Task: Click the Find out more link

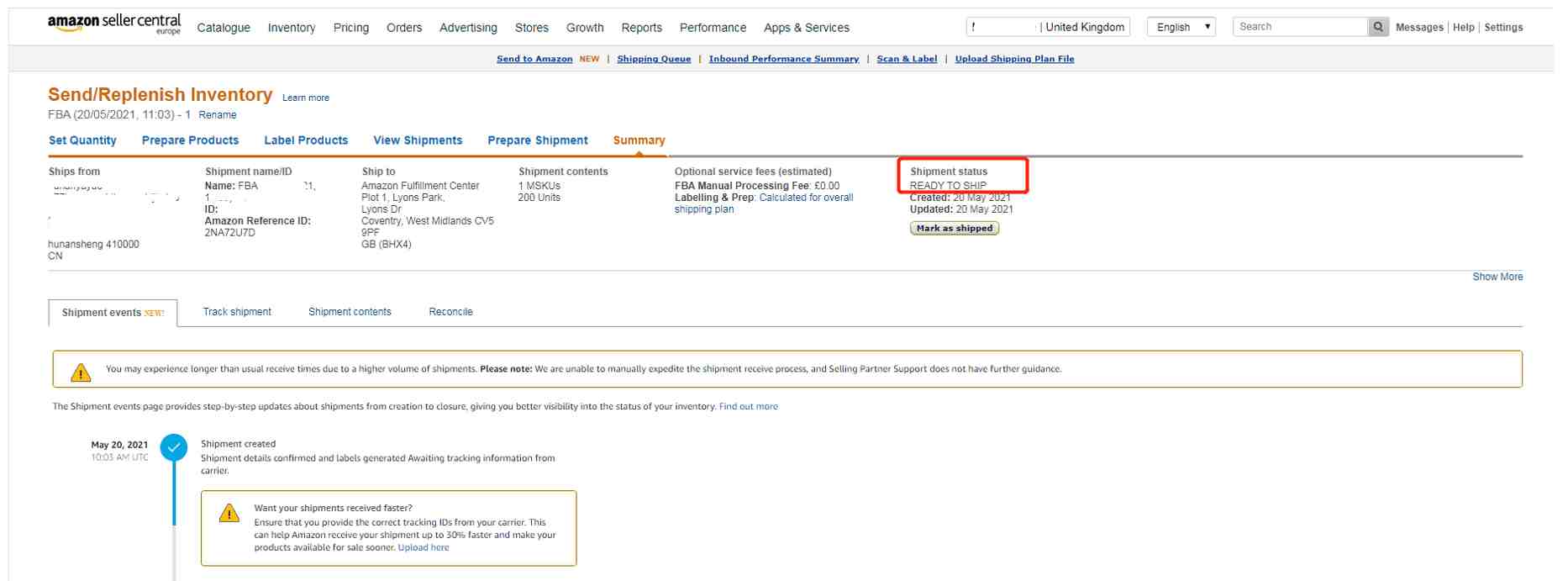Action: (x=749, y=407)
